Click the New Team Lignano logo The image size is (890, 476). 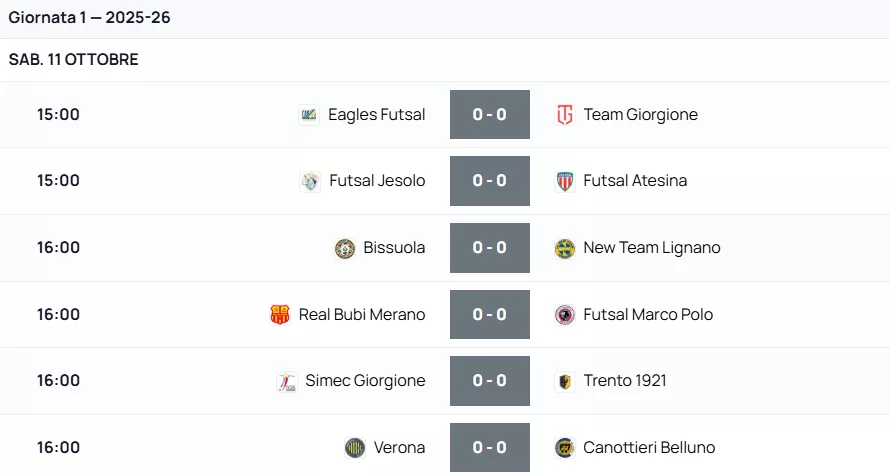click(565, 248)
